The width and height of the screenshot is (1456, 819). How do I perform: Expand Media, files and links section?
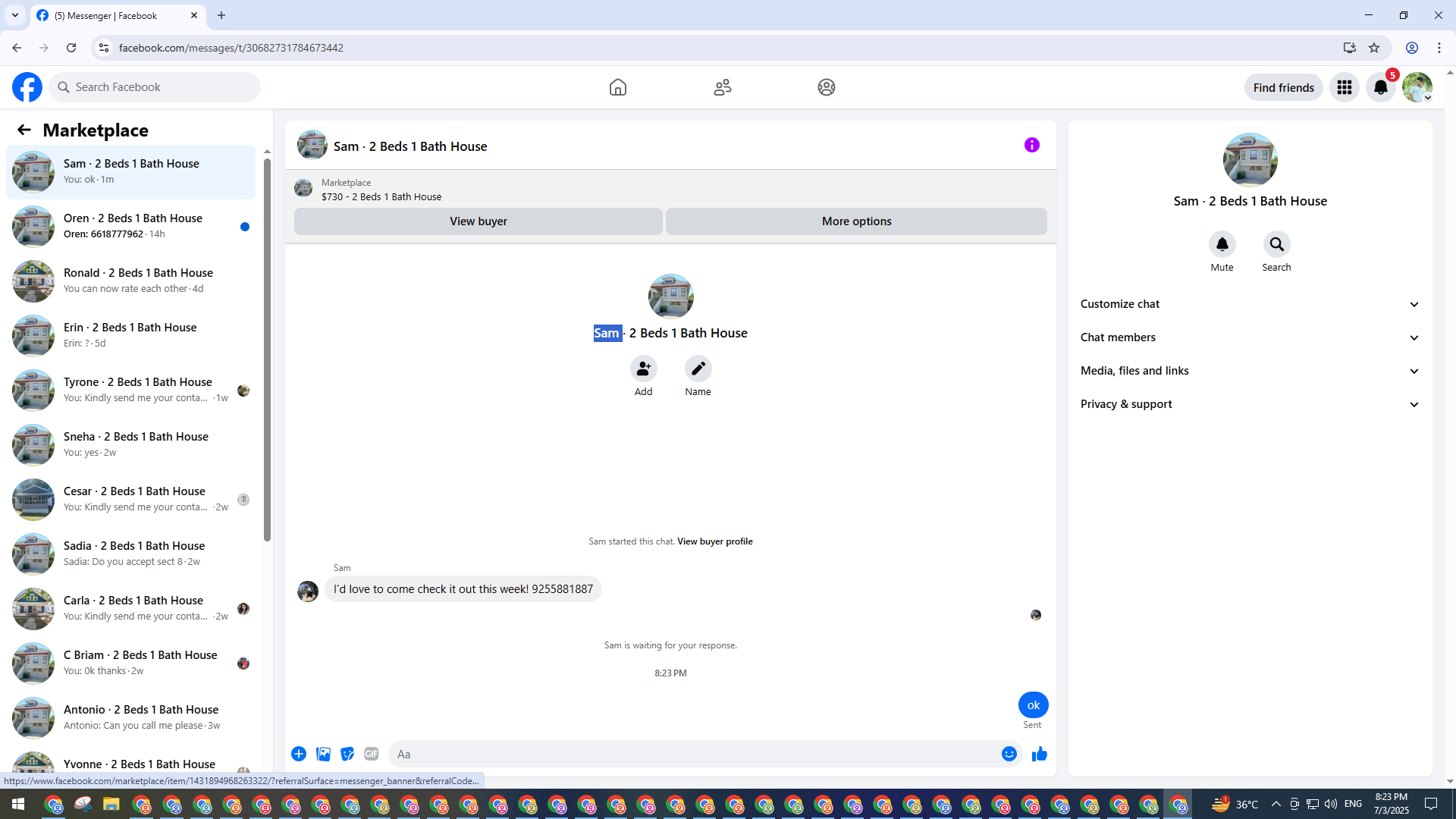coord(1250,371)
